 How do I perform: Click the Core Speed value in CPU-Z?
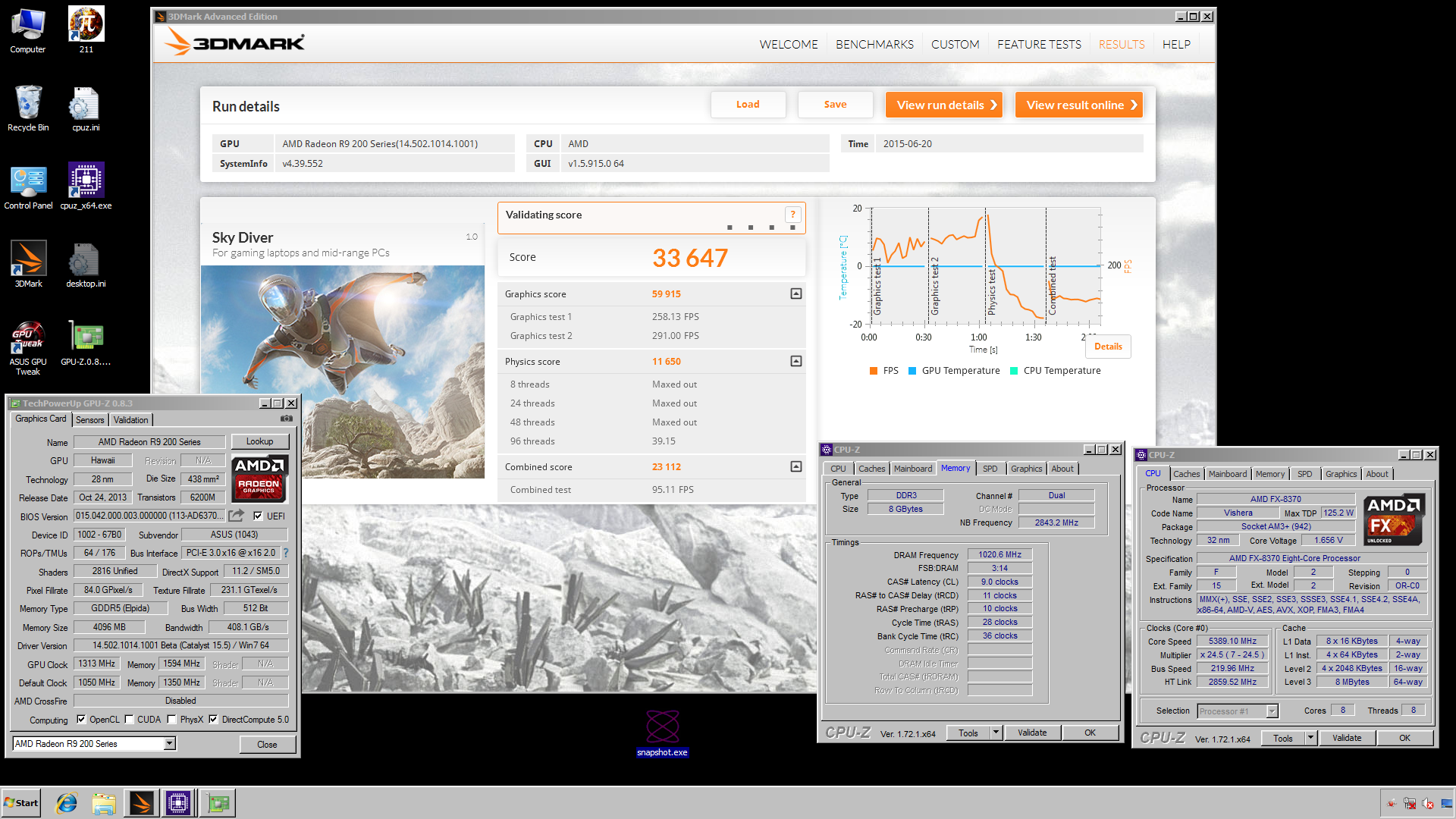point(1232,642)
